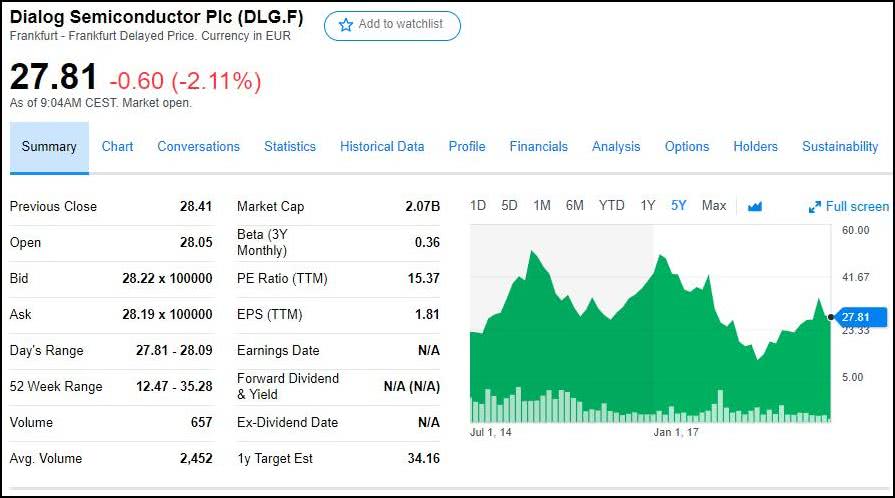The image size is (895, 498).
Task: Click the Jul 1, 14 date label on chart
Action: click(491, 432)
